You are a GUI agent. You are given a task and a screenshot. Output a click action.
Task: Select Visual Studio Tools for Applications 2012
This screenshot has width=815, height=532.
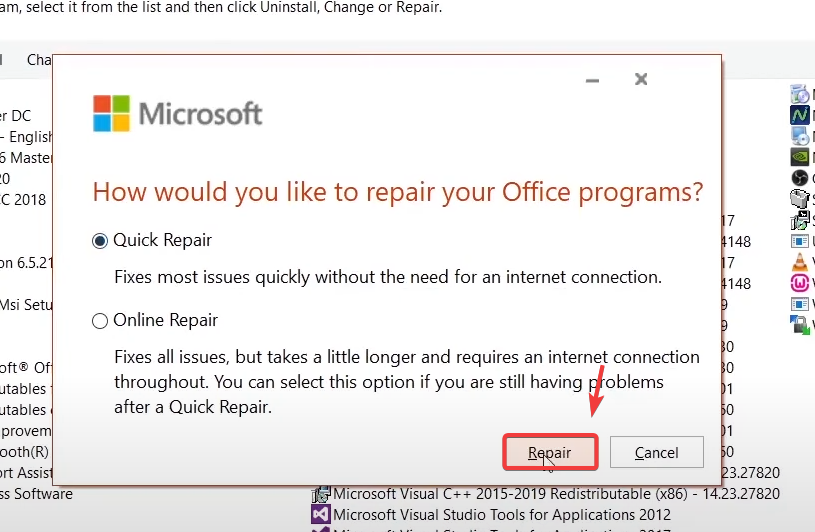(502, 514)
